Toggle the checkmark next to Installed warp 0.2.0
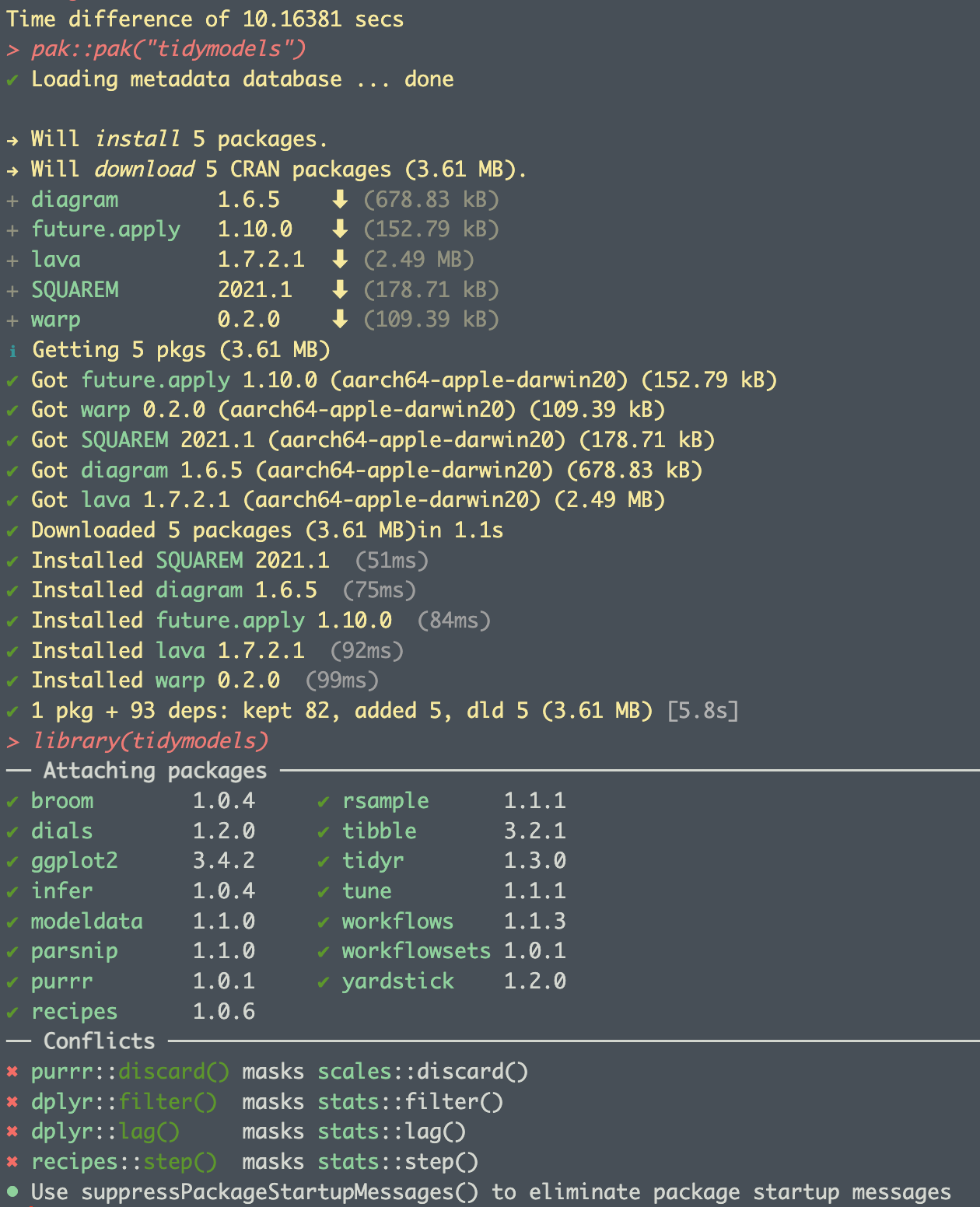Screen dimensions: 980x1207 pos(12,680)
